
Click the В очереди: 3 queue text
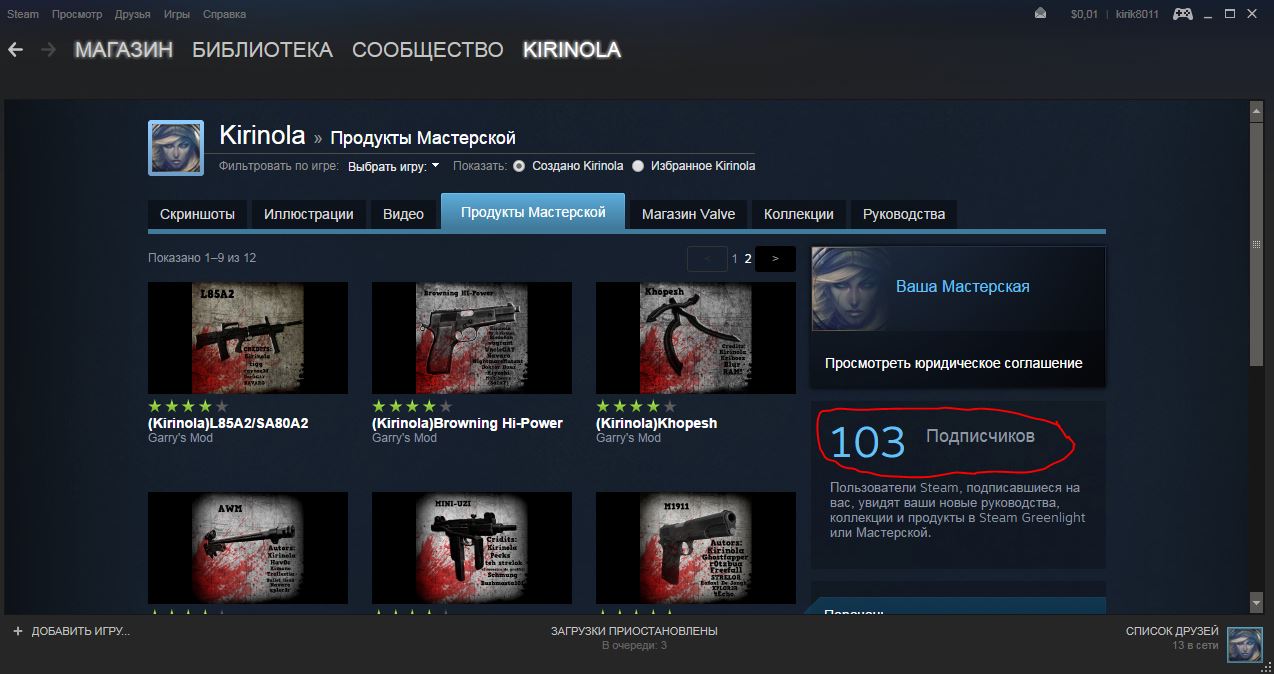[634, 646]
